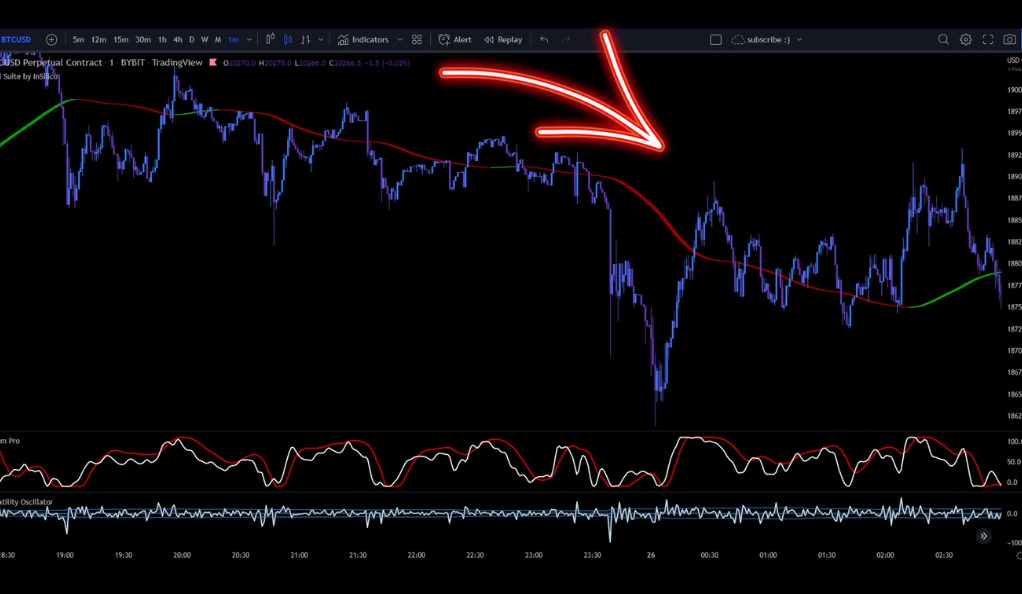Click the 20:00 time axis label
The image size is (1022, 594).
tap(182, 555)
